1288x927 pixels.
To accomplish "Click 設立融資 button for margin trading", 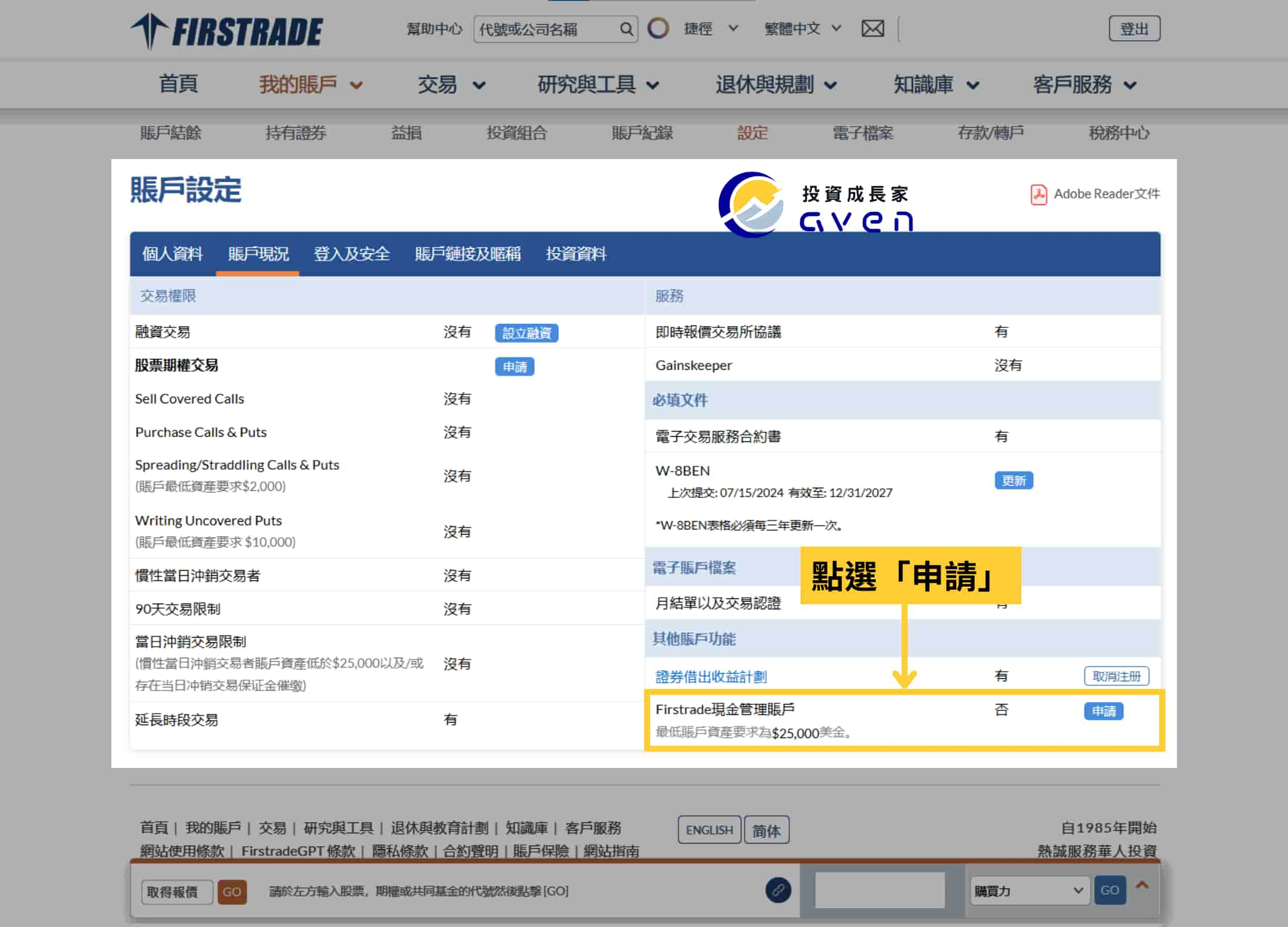I will 527,333.
